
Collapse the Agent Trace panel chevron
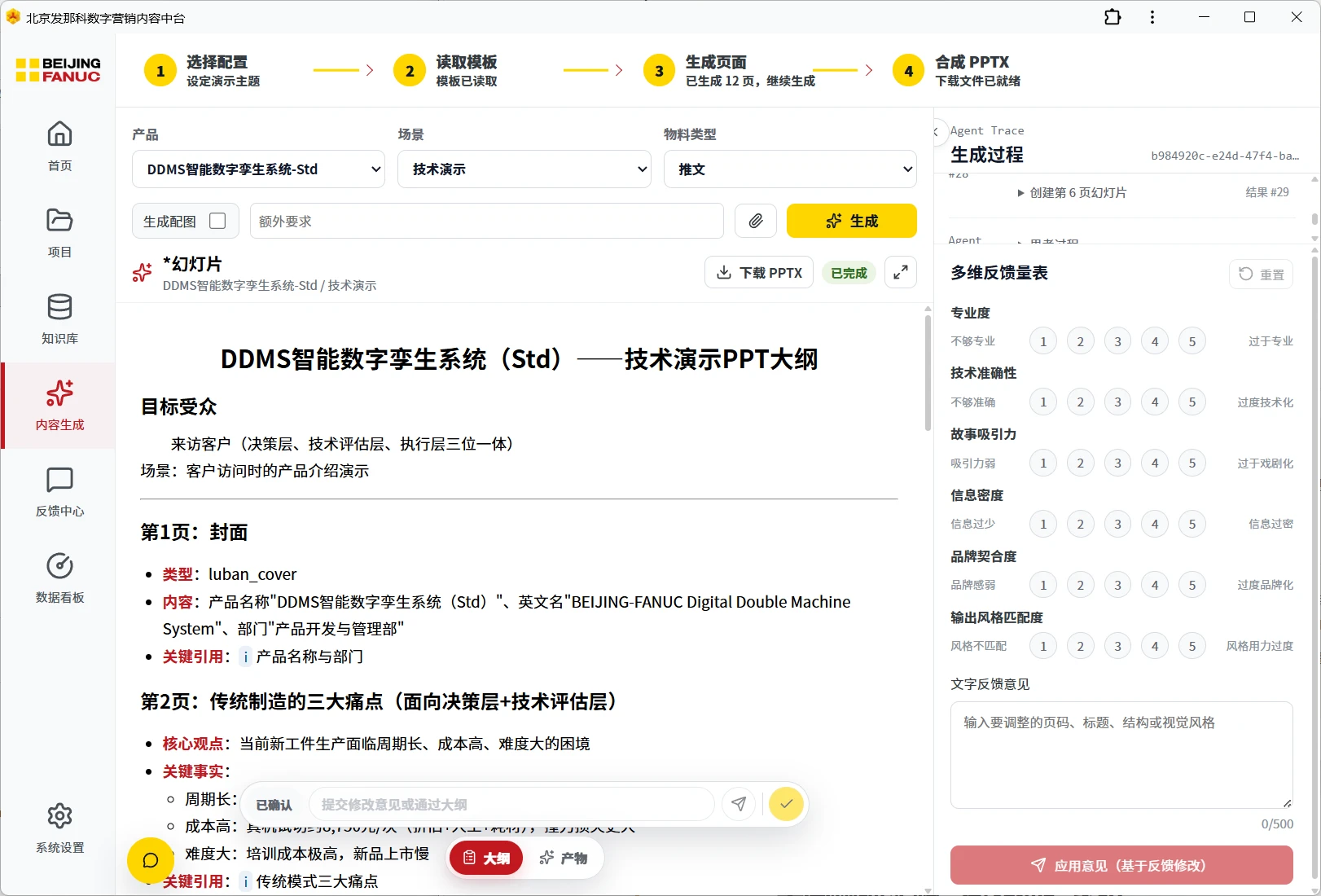937,131
